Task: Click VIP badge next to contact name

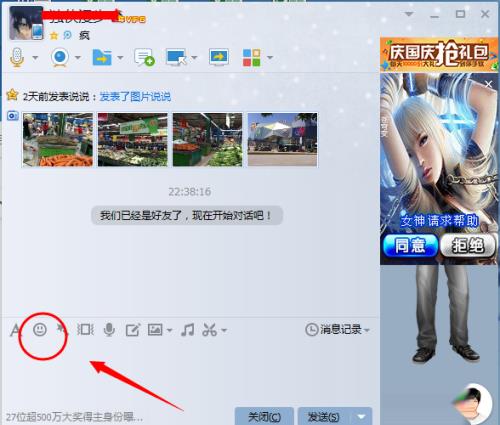Action: point(132,19)
